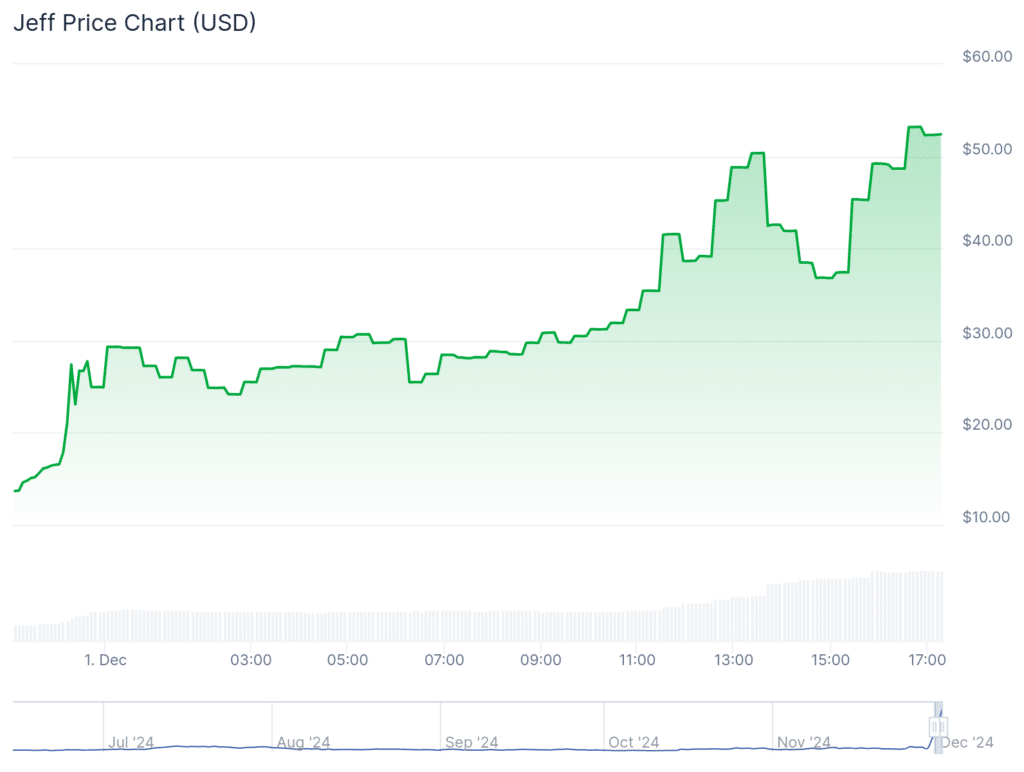Select the 13:00 time axis label
1024x772 pixels.
734,660
